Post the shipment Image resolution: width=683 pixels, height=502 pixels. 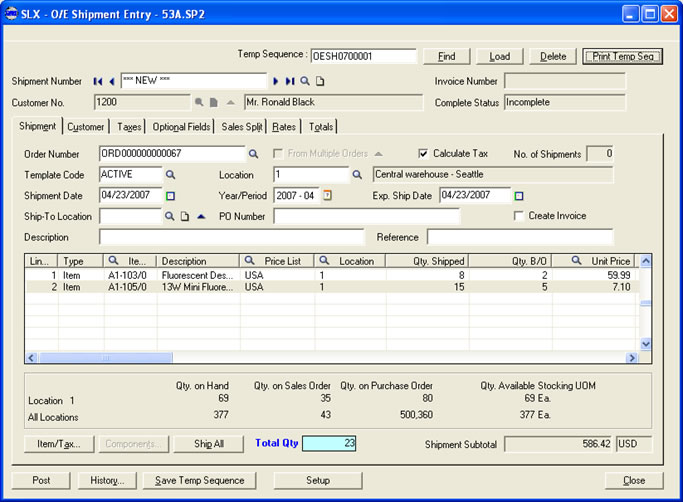[41, 481]
